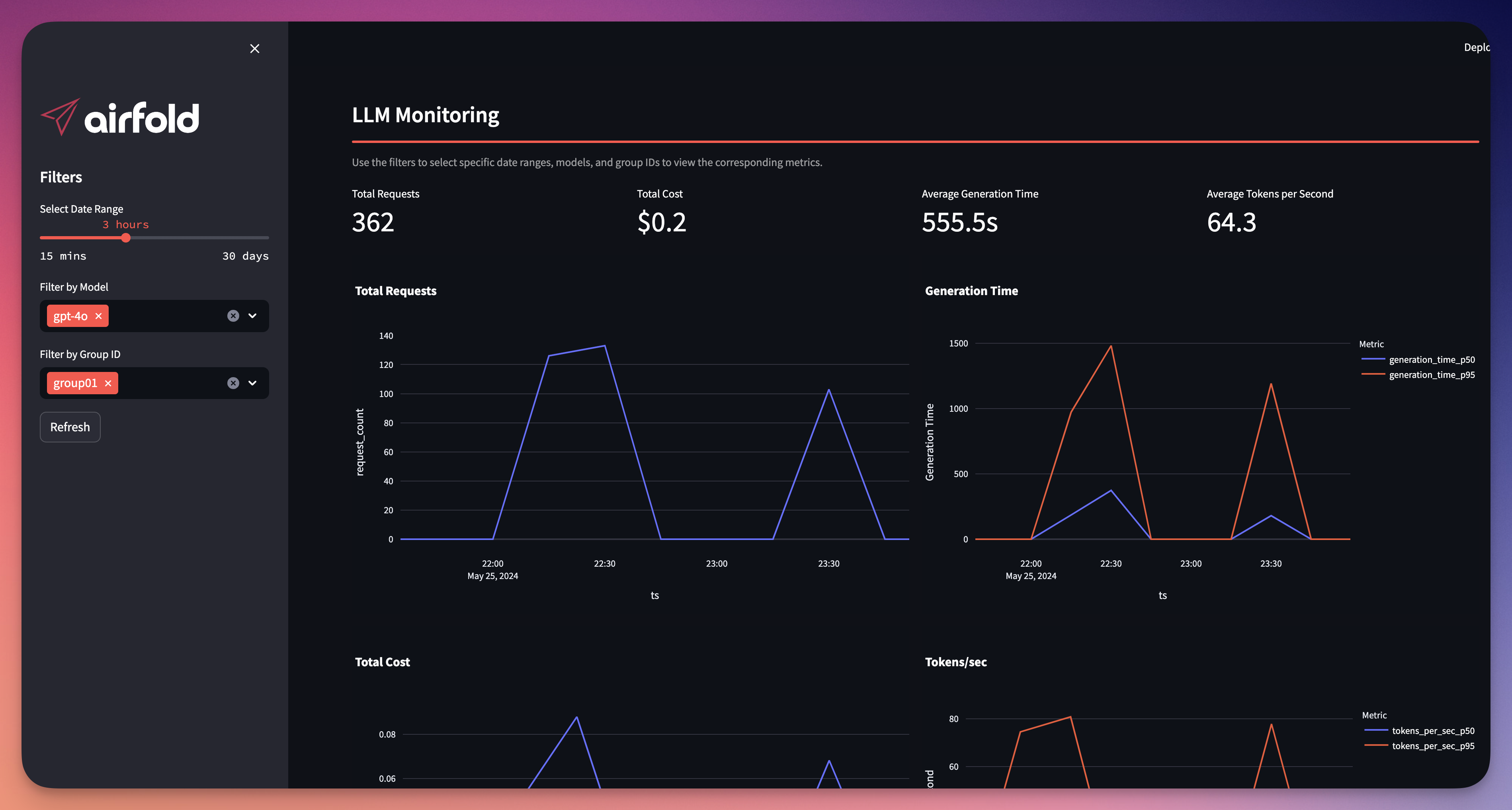This screenshot has height=810, width=1512.
Task: Click the 140 tick on Total Requests chart
Action: (386, 336)
